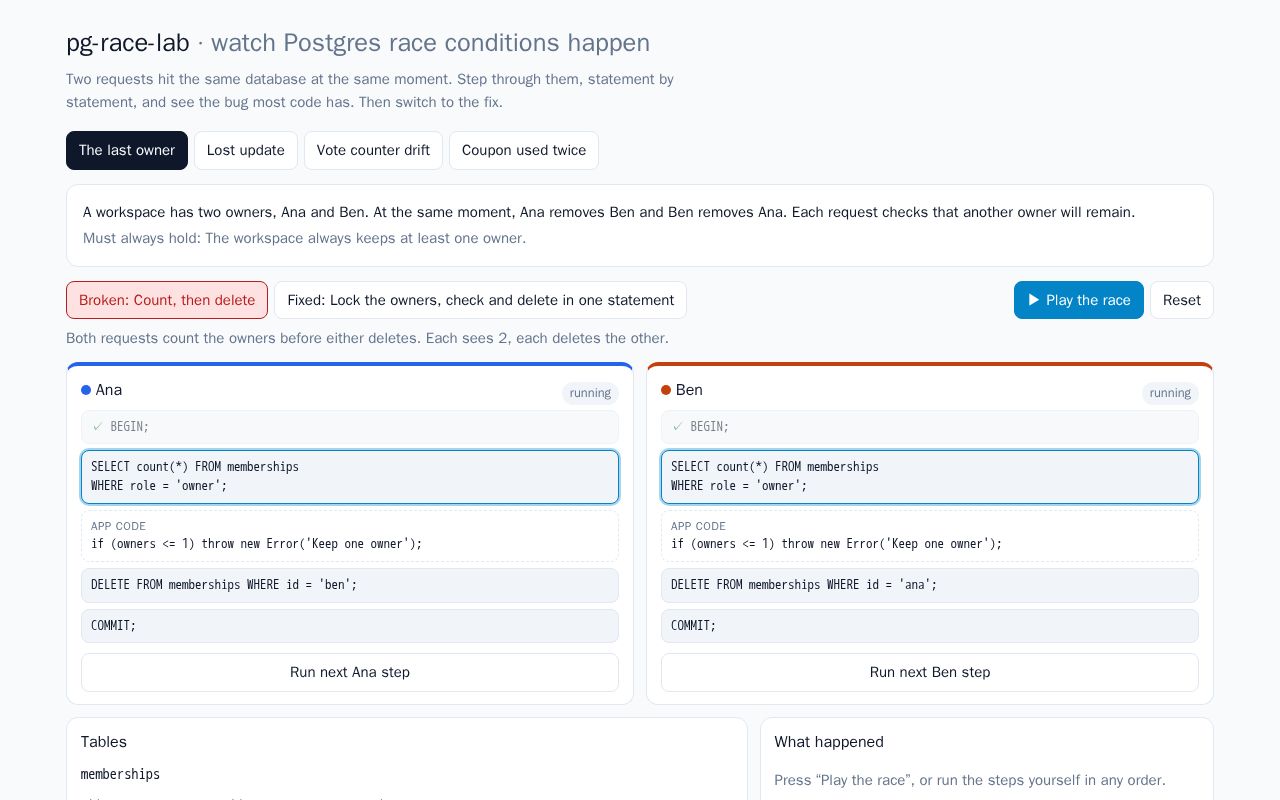Select the "The last owner" scenario tab

tap(127, 150)
